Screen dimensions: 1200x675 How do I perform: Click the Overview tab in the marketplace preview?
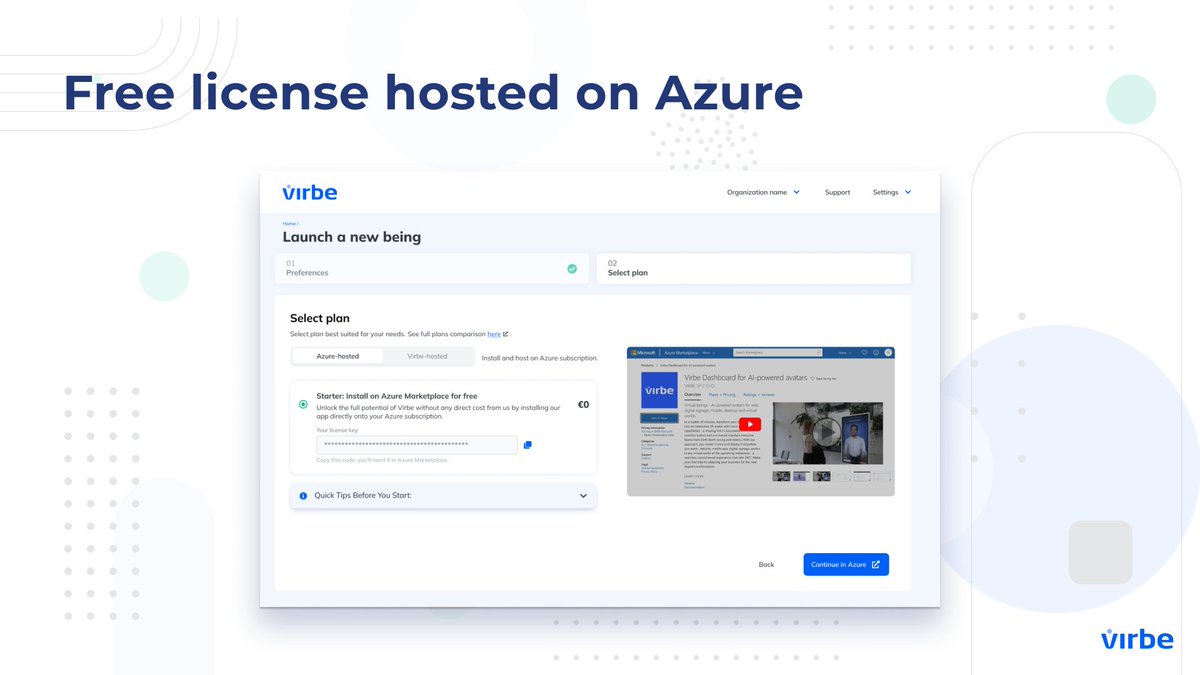click(692, 394)
